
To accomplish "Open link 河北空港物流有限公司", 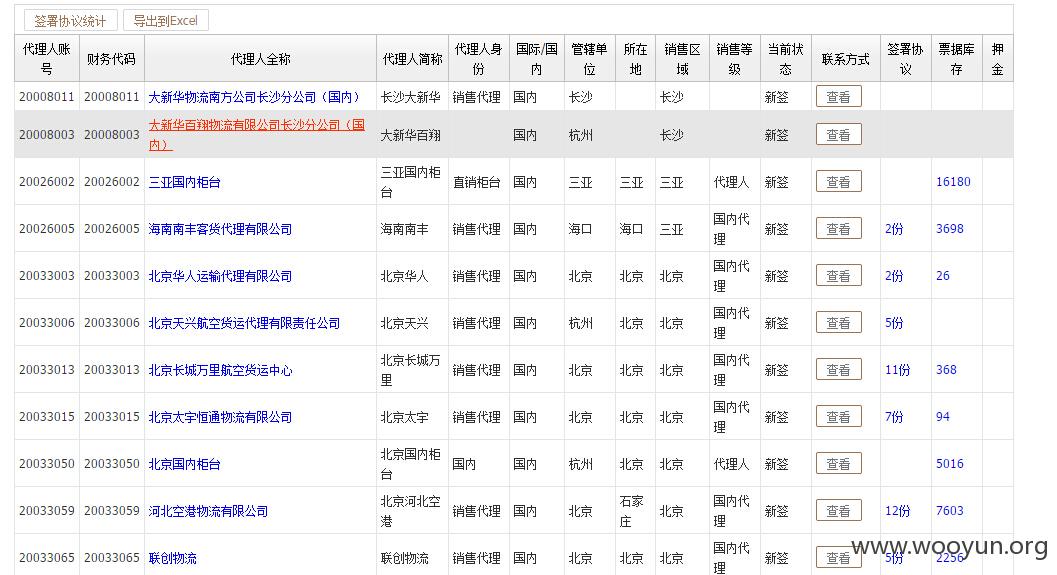I will pos(208,512).
